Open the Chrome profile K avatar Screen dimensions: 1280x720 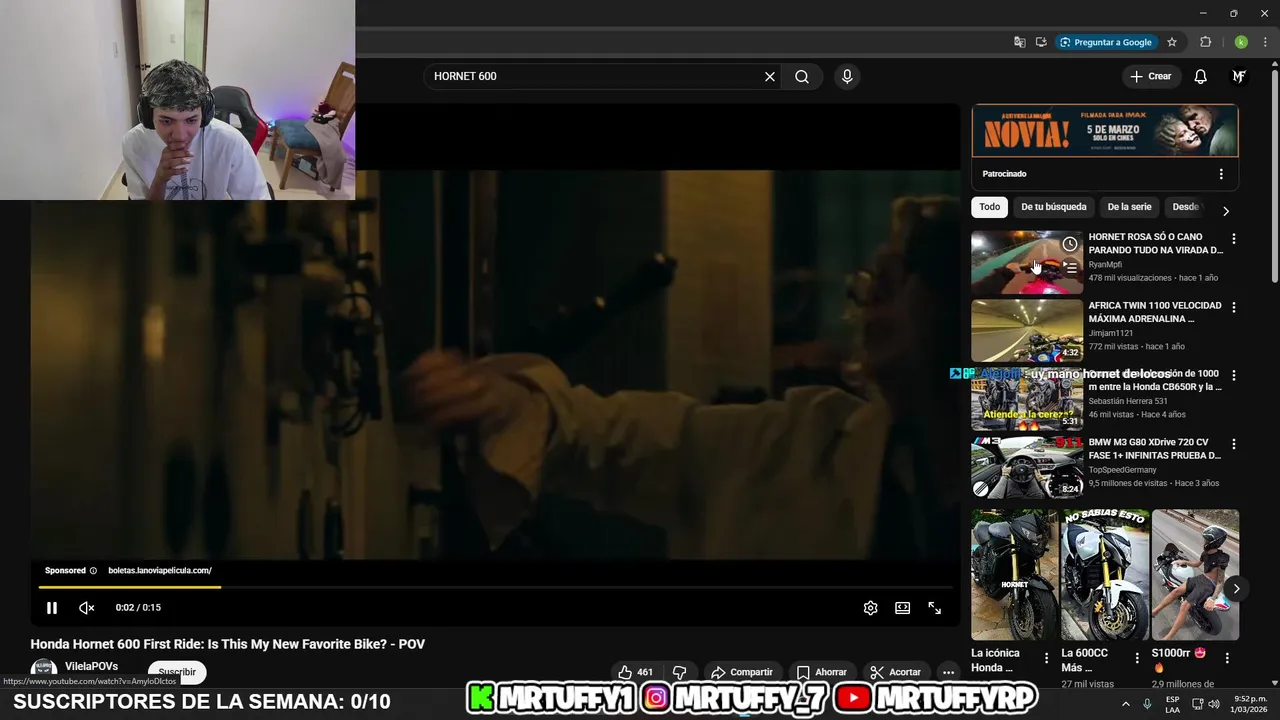[x=1241, y=42]
